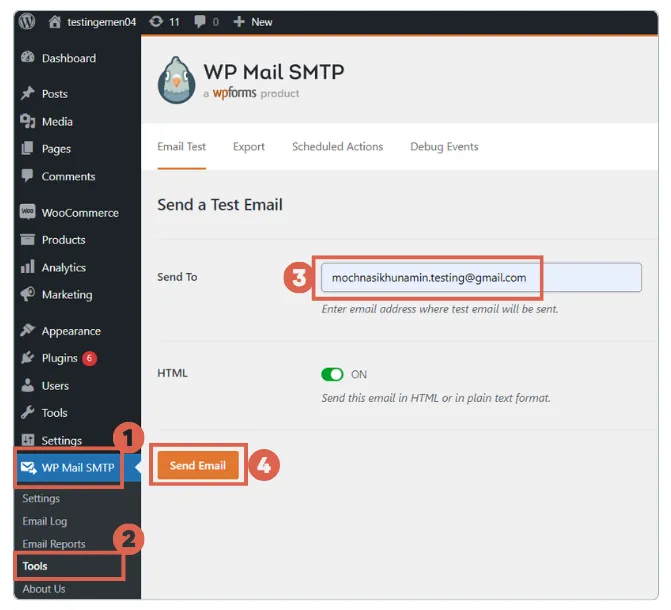This screenshot has height=610, width=671.
Task: Click the updates refresh icon
Action: coord(156,21)
